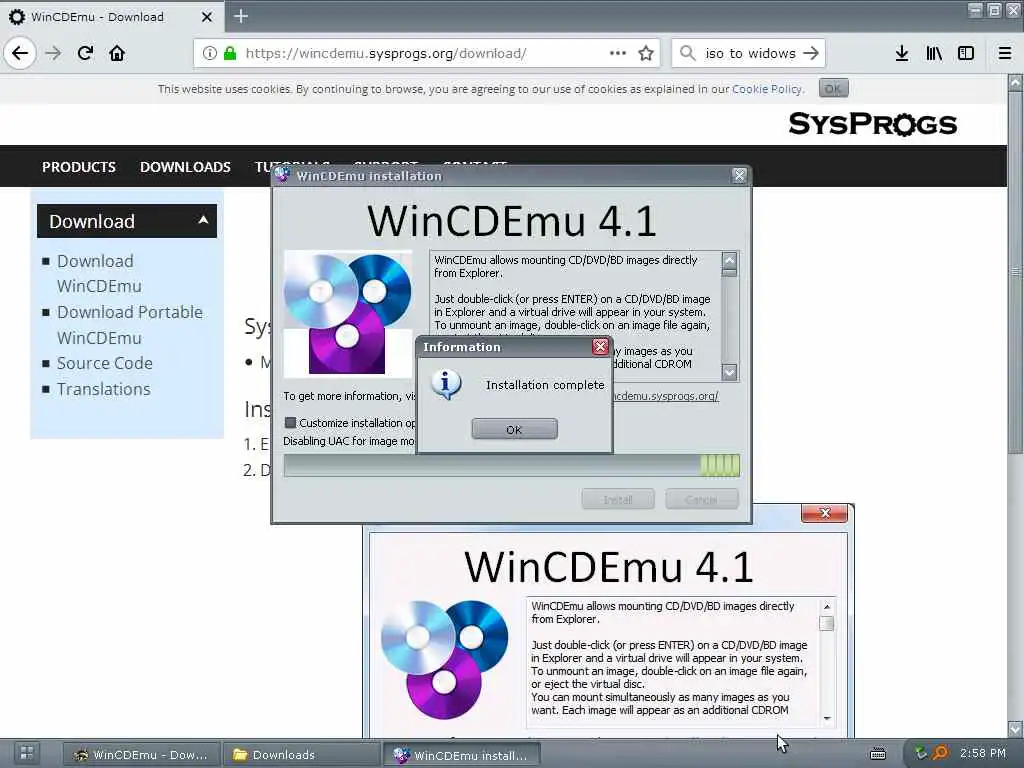Click the green network tray icon
This screenshot has width=1024, height=768.
click(x=921, y=754)
